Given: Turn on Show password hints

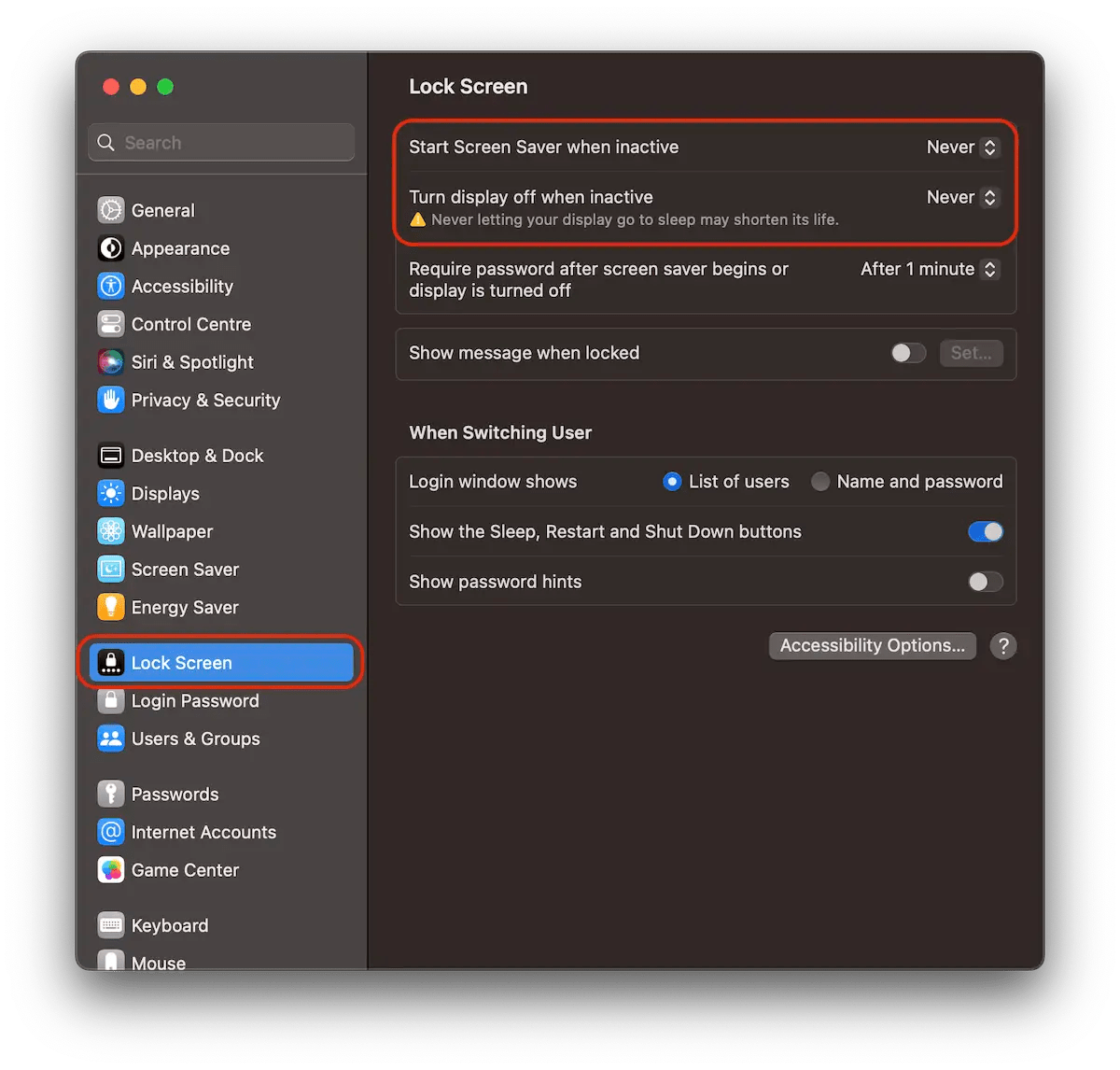Looking at the screenshot, I should (985, 582).
